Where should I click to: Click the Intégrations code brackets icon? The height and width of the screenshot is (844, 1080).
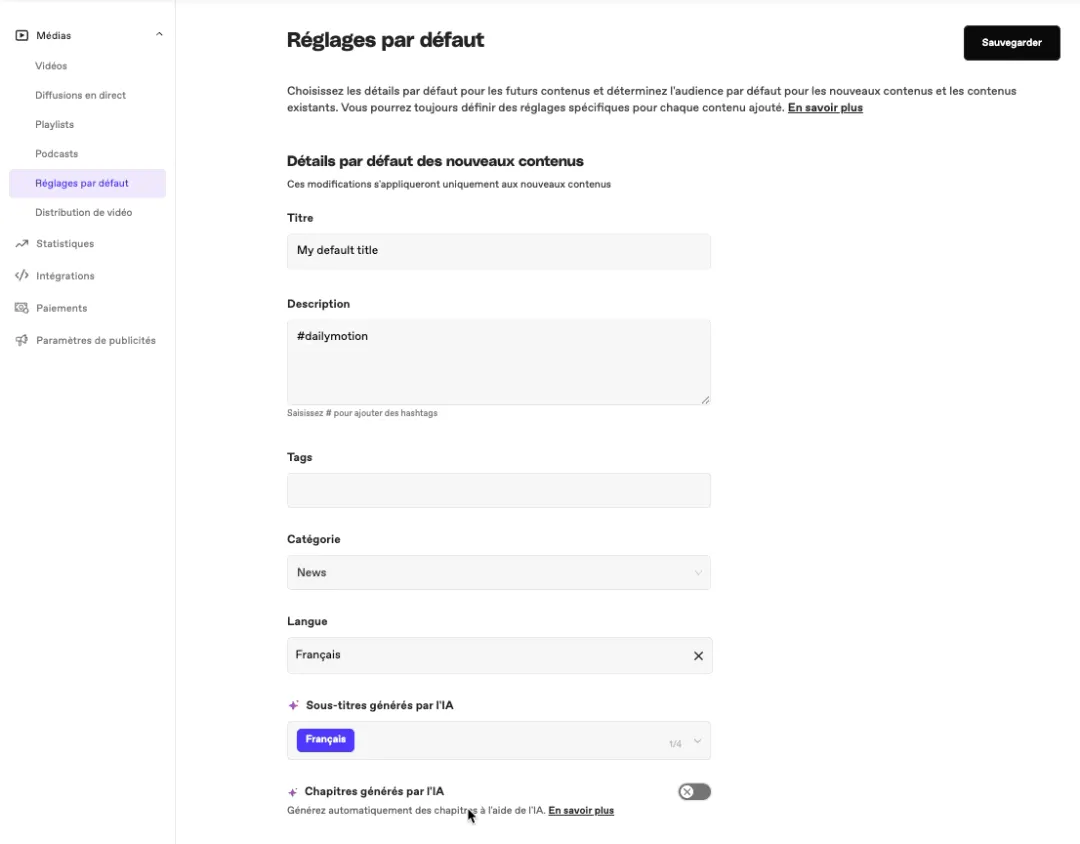coord(22,276)
